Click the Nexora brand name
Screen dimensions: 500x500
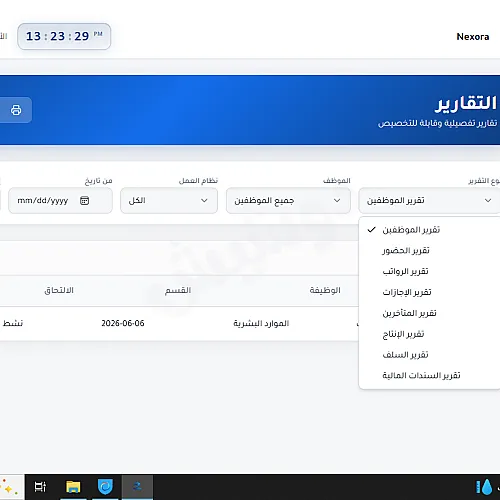click(x=473, y=37)
